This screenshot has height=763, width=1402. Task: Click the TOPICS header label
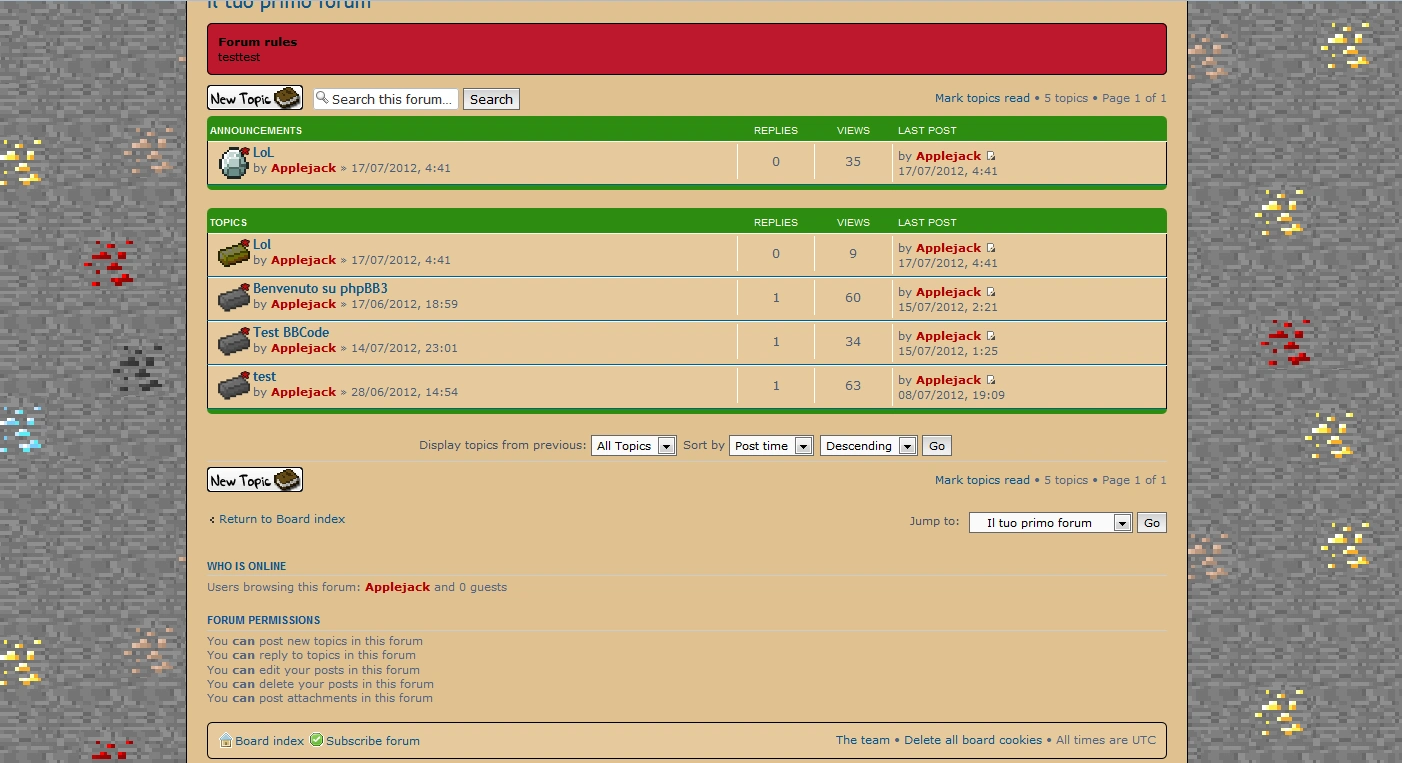[x=229, y=222]
